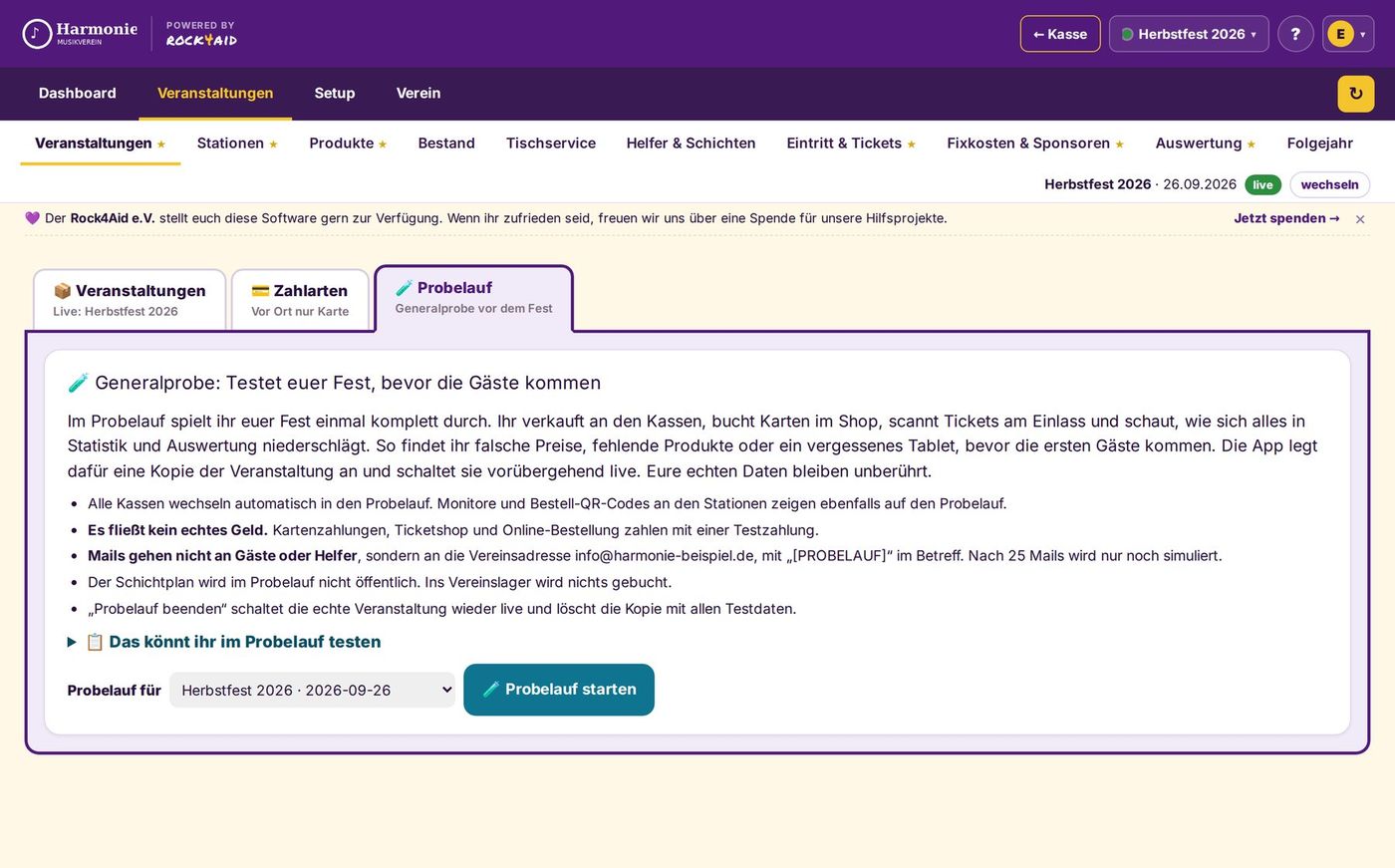
Task: Start the Probelauf
Action: pos(559,690)
